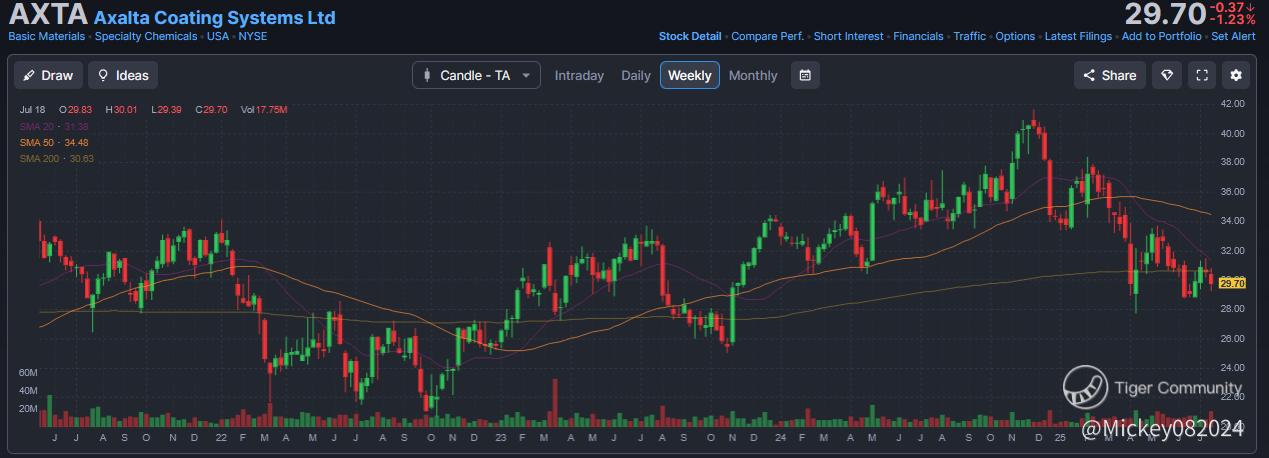Open the Draw tools
The height and width of the screenshot is (458, 1269).
point(48,75)
